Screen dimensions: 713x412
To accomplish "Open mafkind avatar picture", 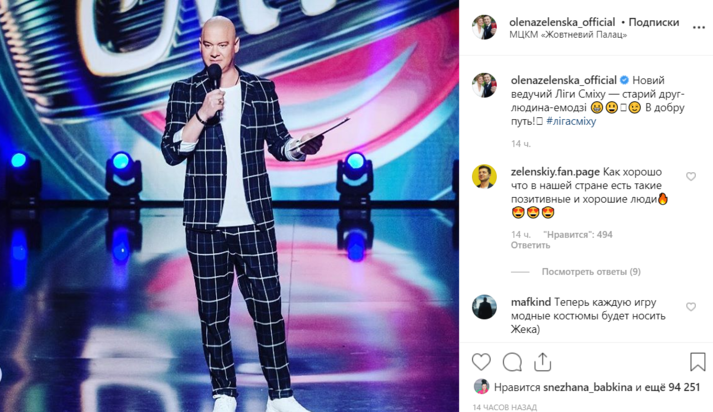I will [484, 307].
